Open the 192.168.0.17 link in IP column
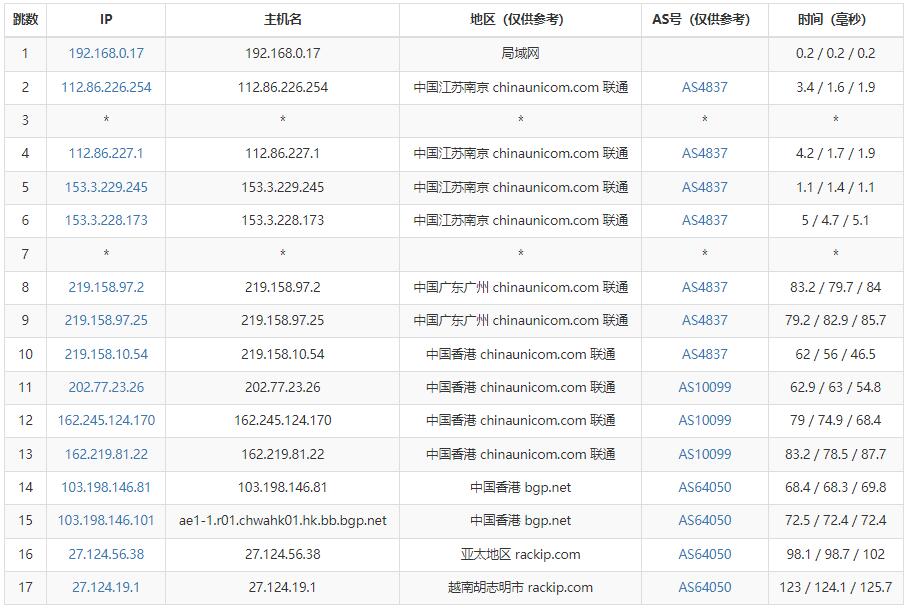The height and width of the screenshot is (608, 906). [106, 54]
